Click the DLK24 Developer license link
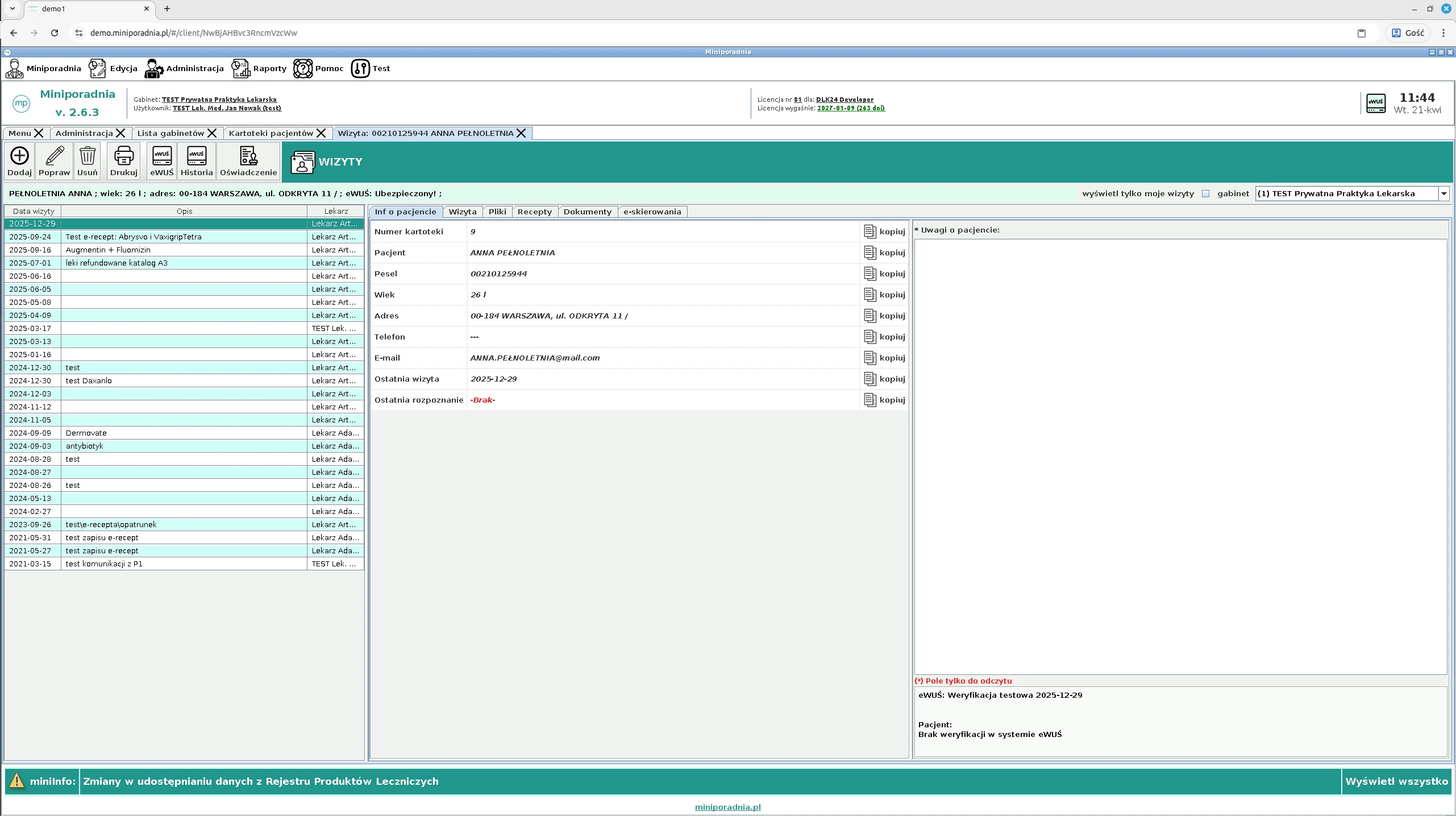The width and height of the screenshot is (1456, 816). tap(845, 100)
